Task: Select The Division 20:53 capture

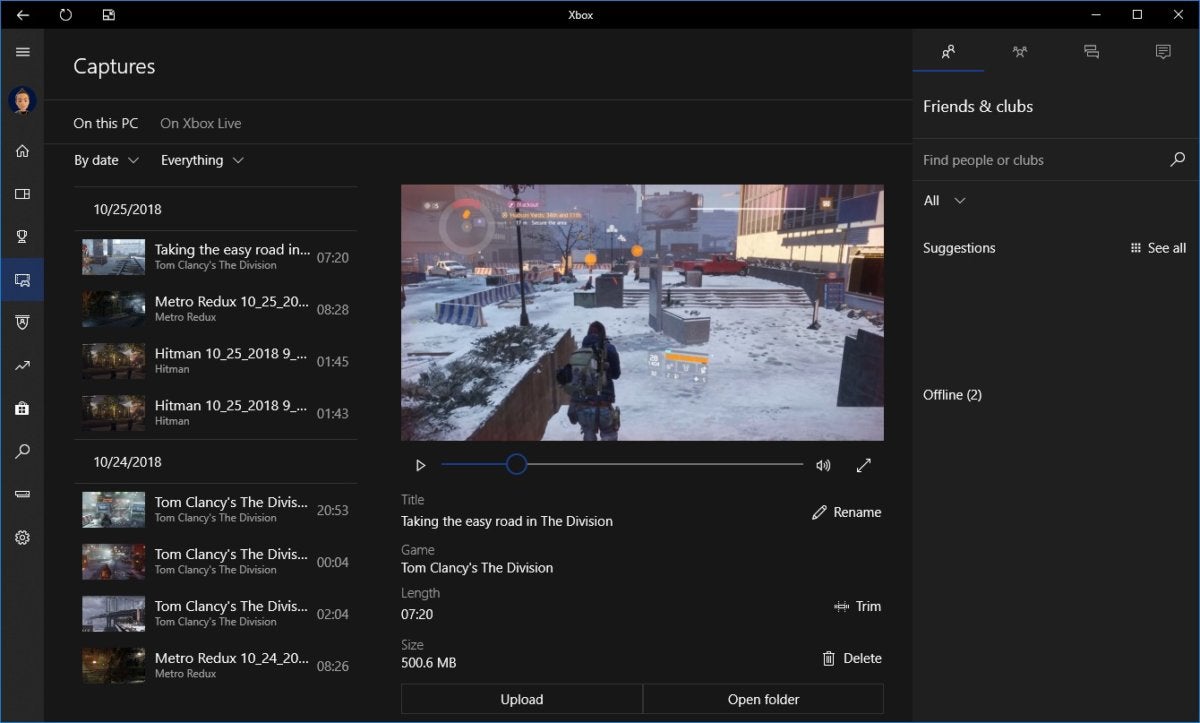Action: click(x=216, y=510)
